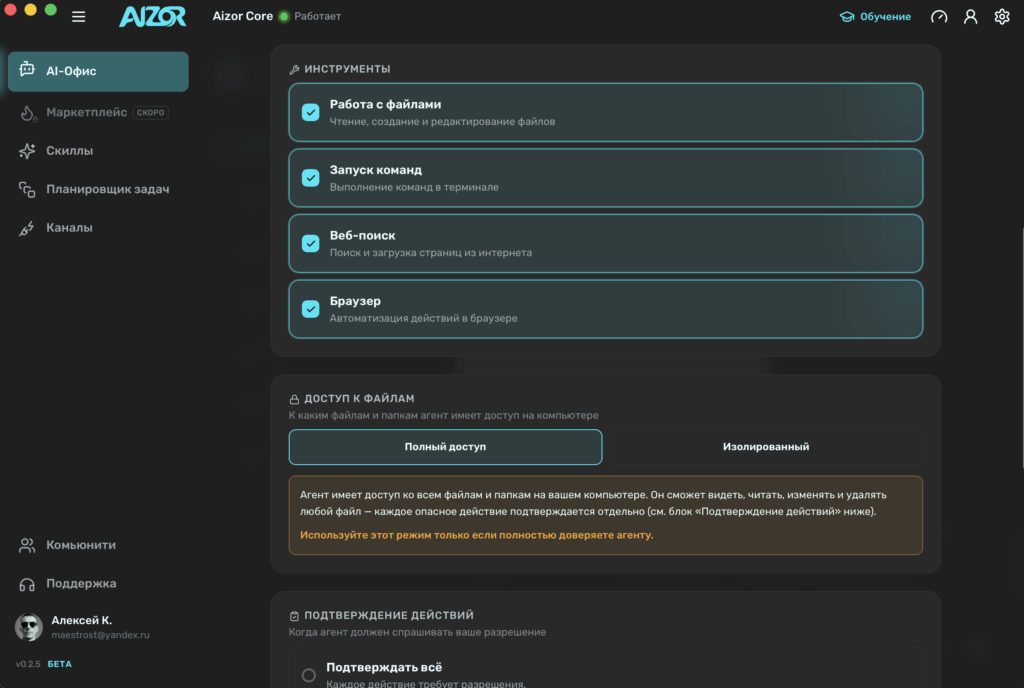Image resolution: width=1024 pixels, height=688 pixels.
Task: Click the БЕТА version label
Action: pyautogui.click(x=59, y=665)
